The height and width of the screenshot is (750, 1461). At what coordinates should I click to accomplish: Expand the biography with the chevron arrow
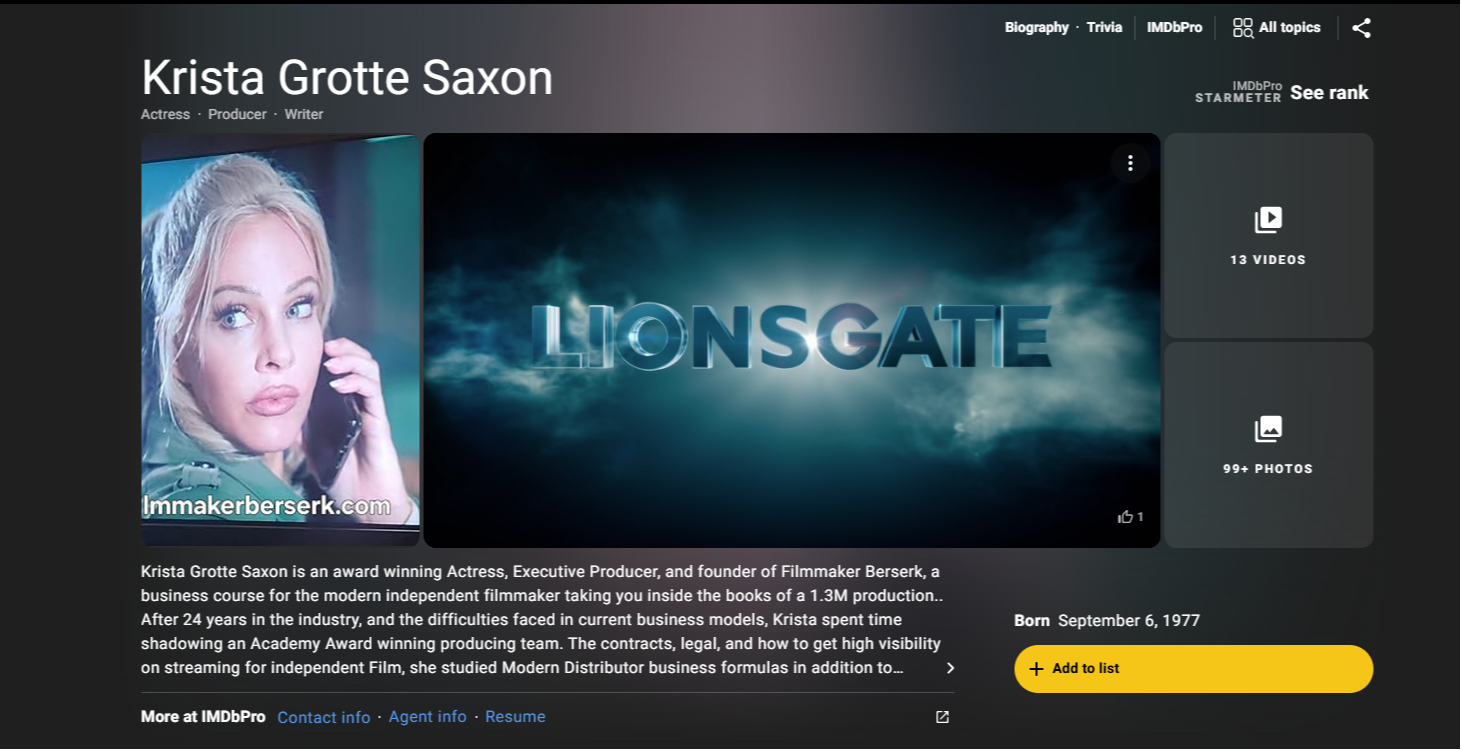point(950,668)
